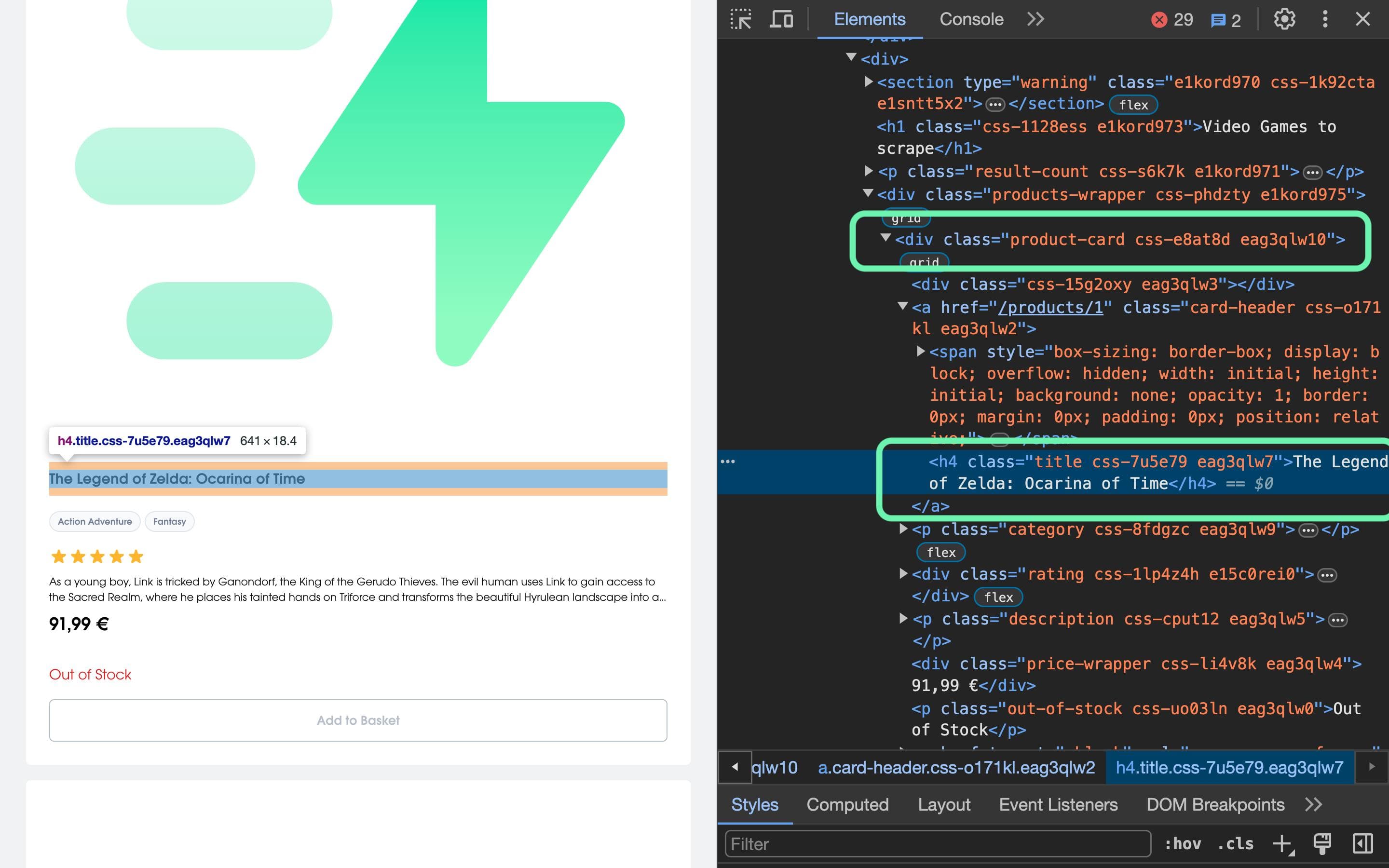Open the :hov element state toggles
This screenshot has height=868, width=1389.
1184,843
